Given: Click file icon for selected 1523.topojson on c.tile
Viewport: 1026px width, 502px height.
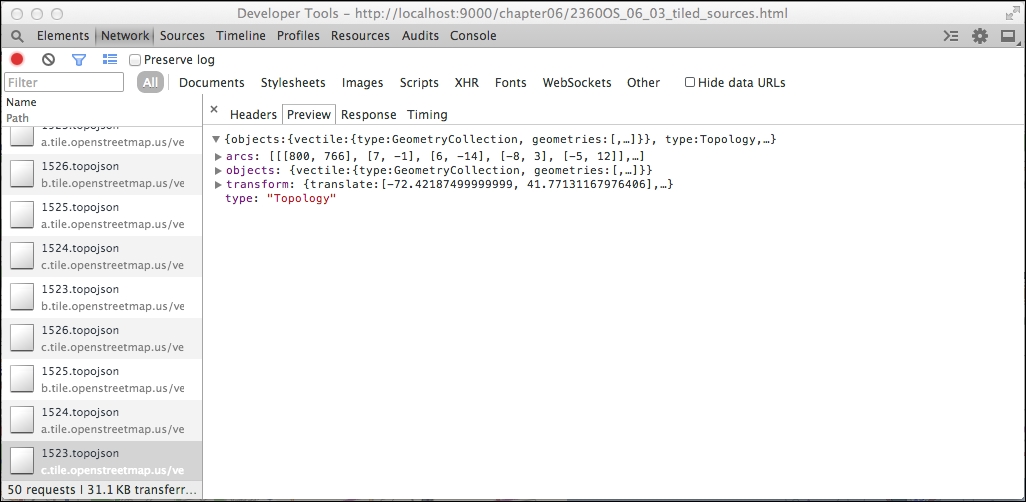Looking at the screenshot, I should point(22,461).
